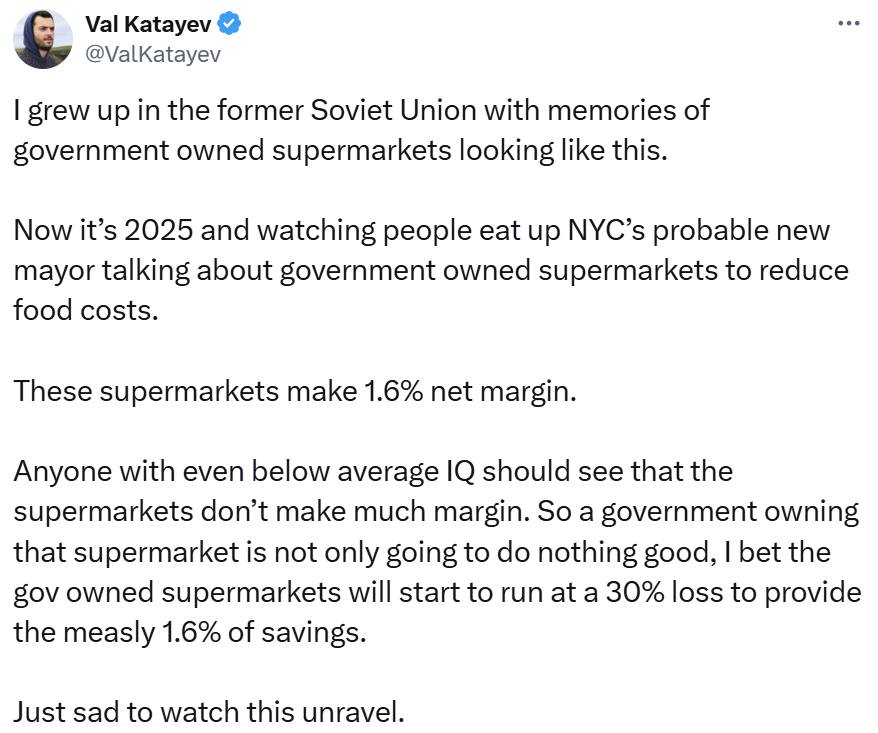
Task: Click the line starting 'mayor talking about government owned'
Action: click(431, 270)
